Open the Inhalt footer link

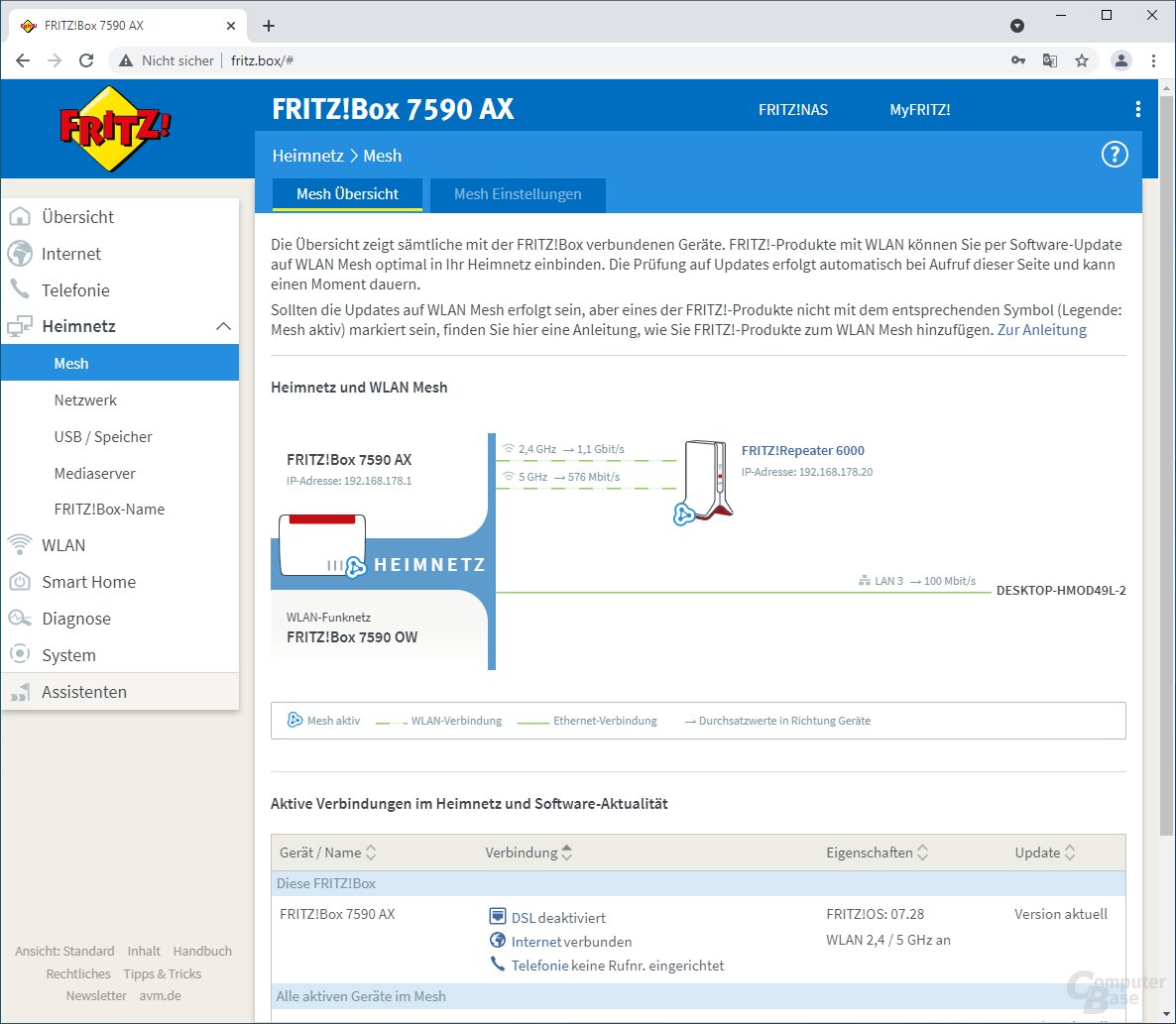point(143,951)
